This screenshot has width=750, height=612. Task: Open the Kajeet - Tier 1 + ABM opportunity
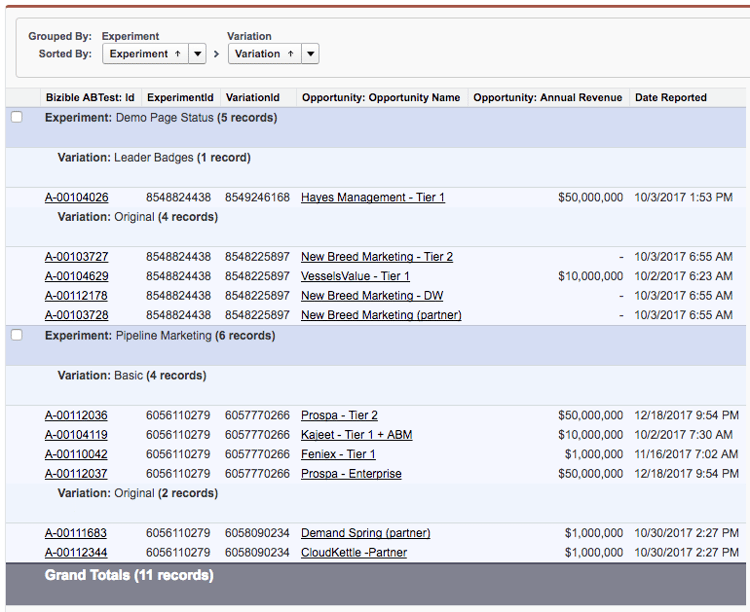click(x=356, y=435)
